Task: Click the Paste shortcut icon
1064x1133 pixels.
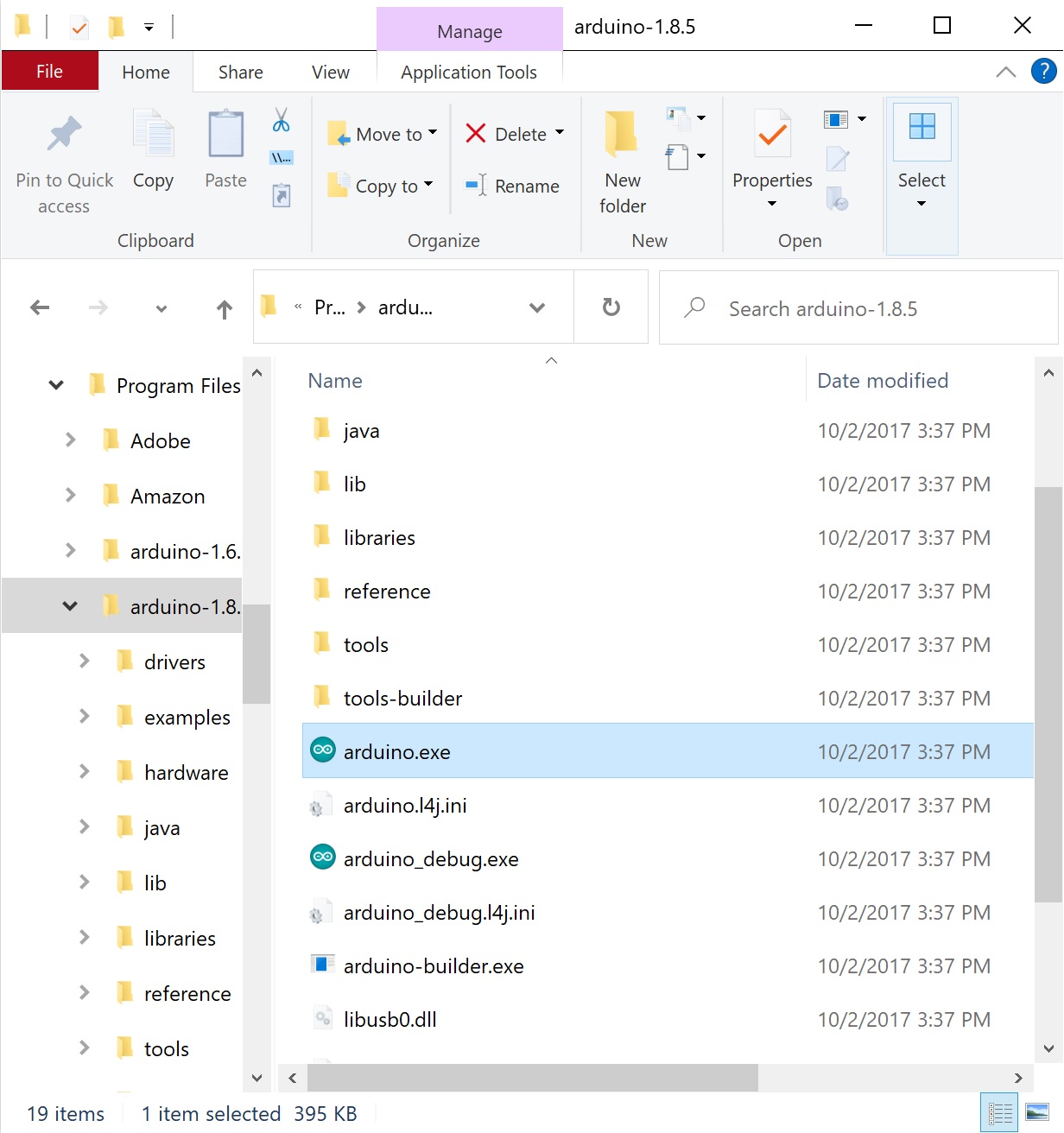Action: pos(282,196)
